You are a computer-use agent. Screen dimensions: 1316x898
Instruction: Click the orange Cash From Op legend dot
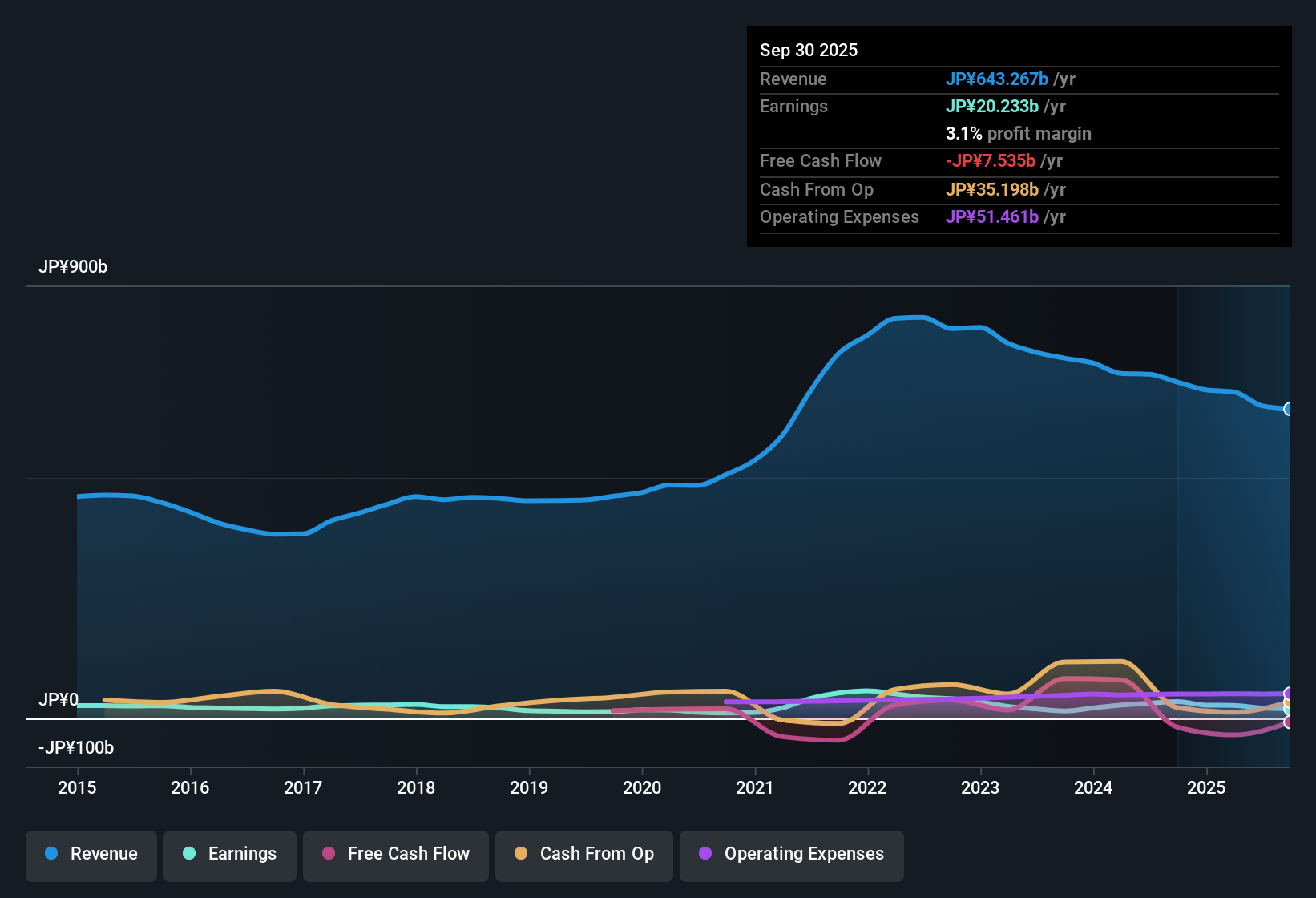(x=521, y=854)
